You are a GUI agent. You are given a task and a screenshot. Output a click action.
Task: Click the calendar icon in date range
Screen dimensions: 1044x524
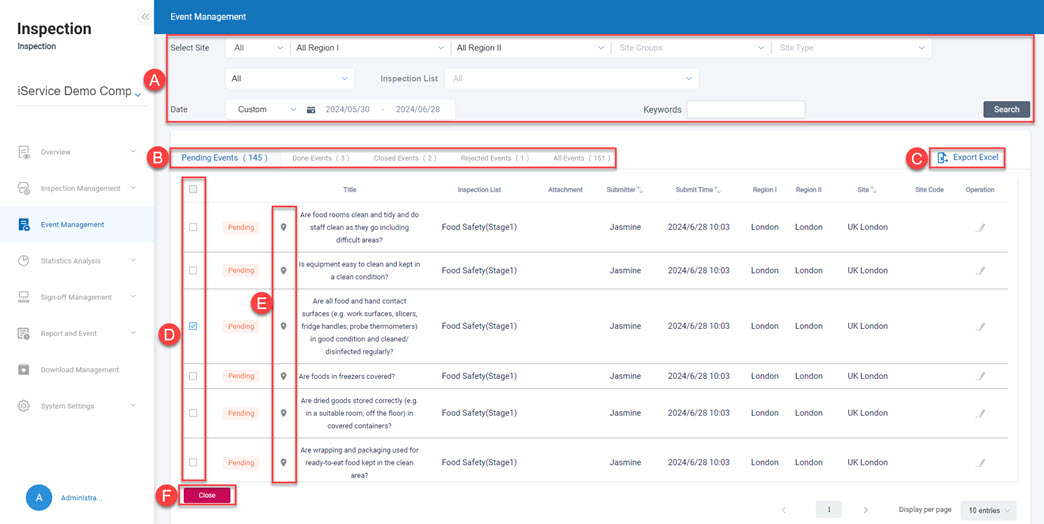[x=311, y=110]
